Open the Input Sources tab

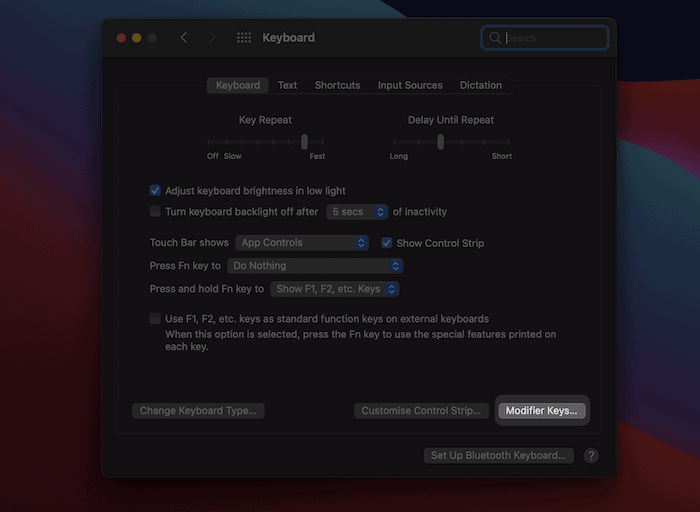[x=410, y=85]
